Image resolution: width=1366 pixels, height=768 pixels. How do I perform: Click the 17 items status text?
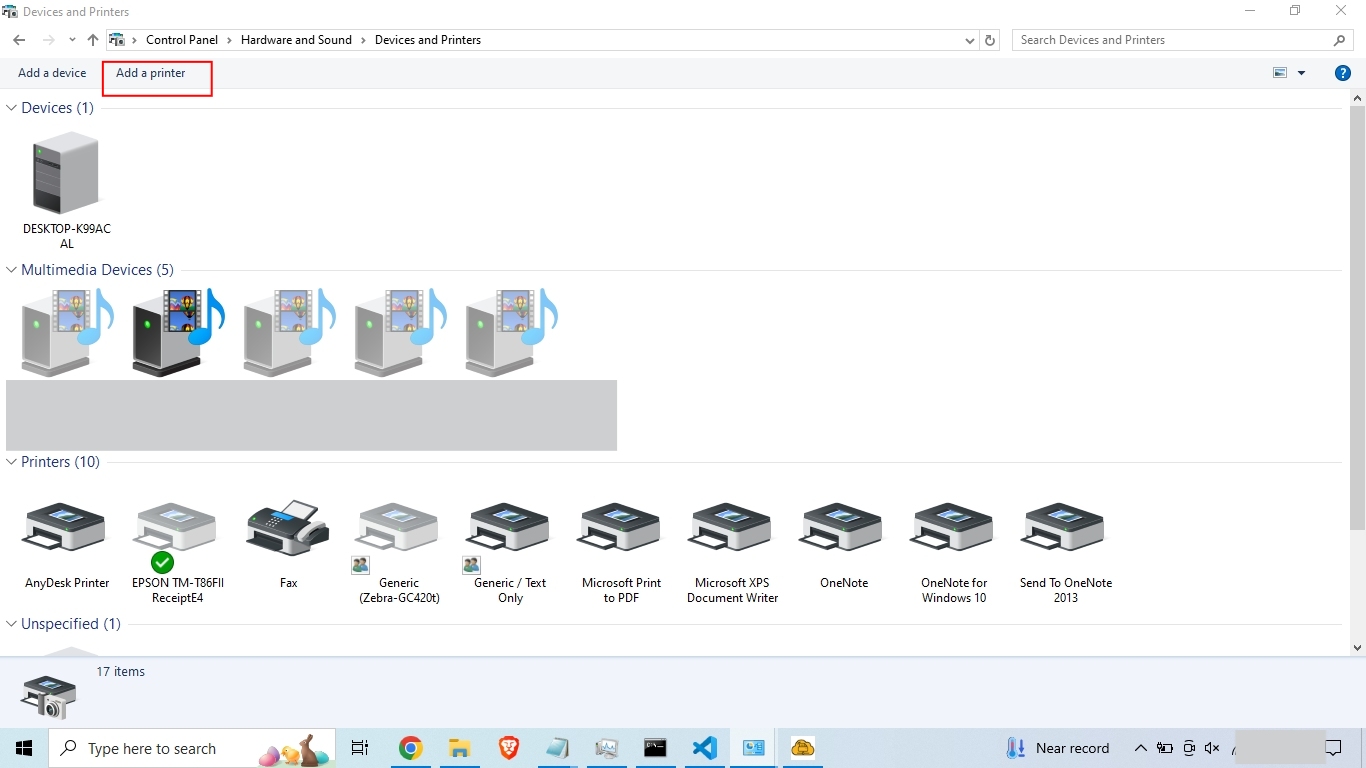(121, 672)
